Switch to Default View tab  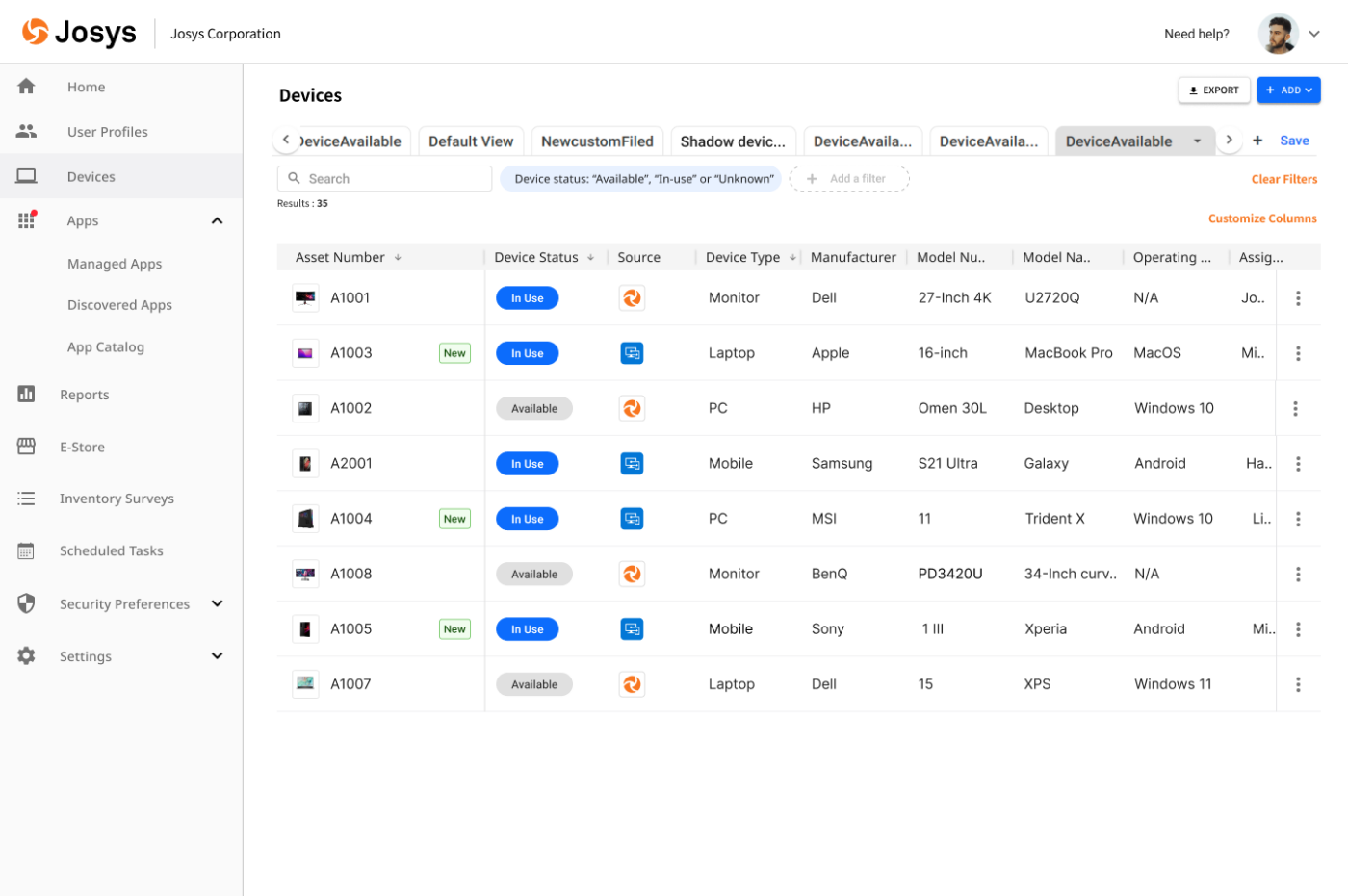[471, 141]
